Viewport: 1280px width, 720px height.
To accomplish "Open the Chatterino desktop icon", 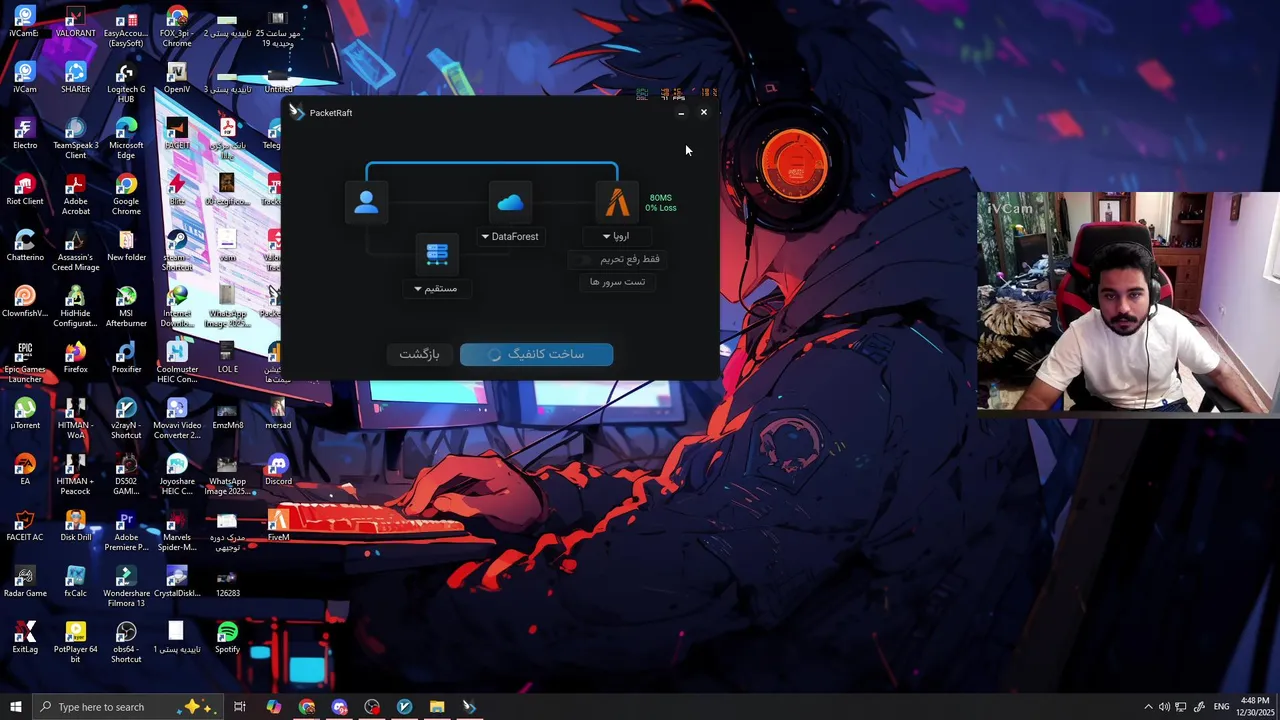I will (x=25, y=247).
